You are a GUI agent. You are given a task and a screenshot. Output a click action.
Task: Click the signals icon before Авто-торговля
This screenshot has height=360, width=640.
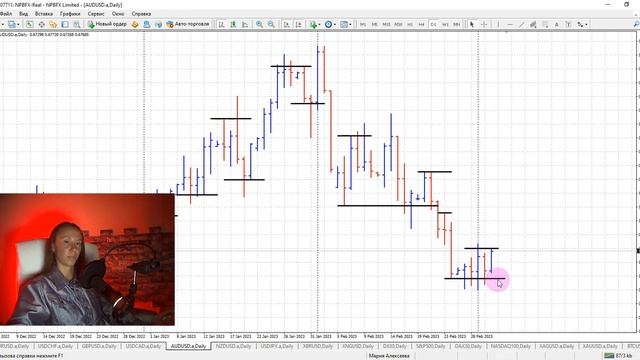pyautogui.click(x=158, y=24)
